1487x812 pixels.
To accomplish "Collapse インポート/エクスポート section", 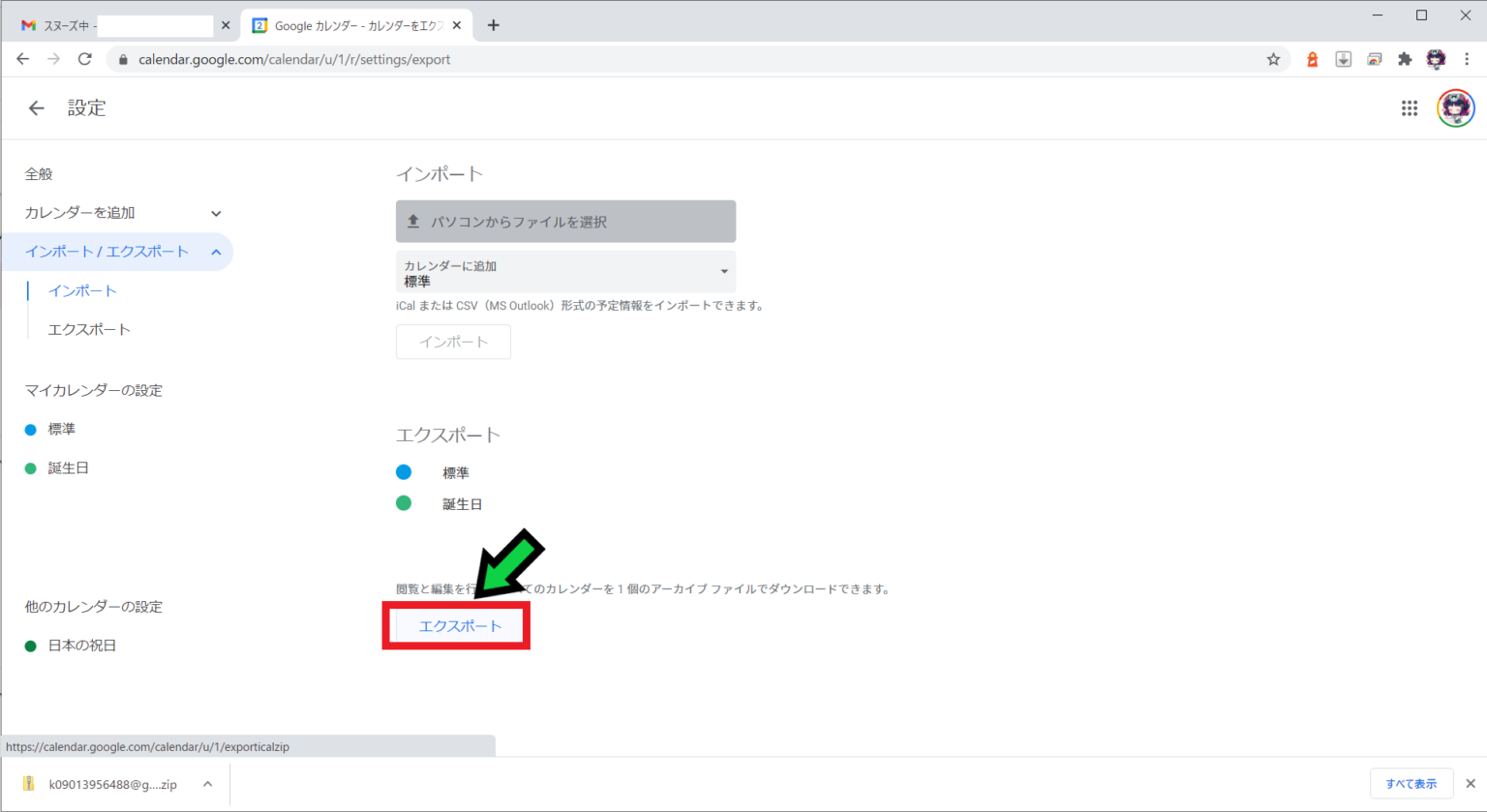I will point(216,252).
